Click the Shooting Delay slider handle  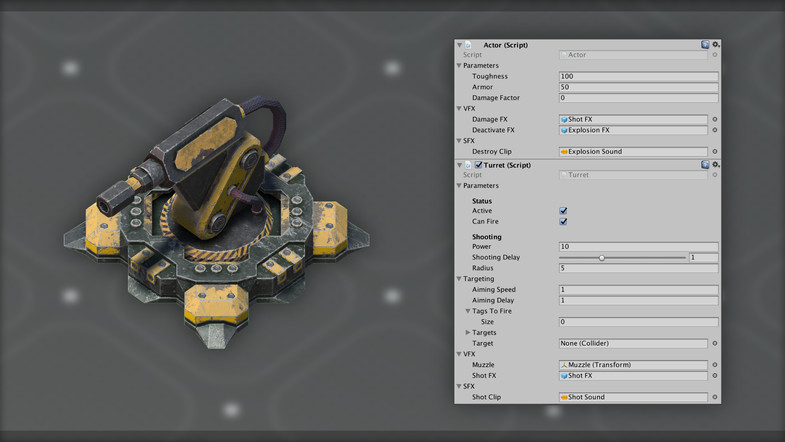click(602, 258)
